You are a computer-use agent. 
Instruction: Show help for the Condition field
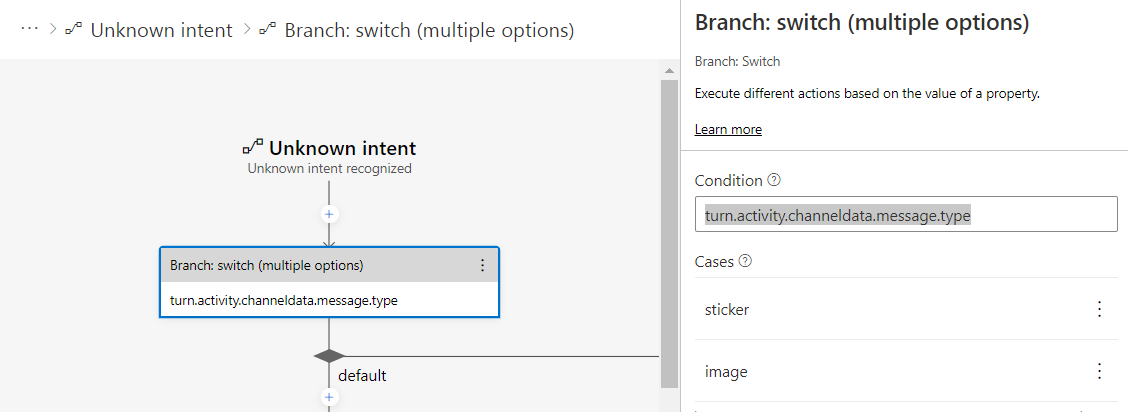774,181
